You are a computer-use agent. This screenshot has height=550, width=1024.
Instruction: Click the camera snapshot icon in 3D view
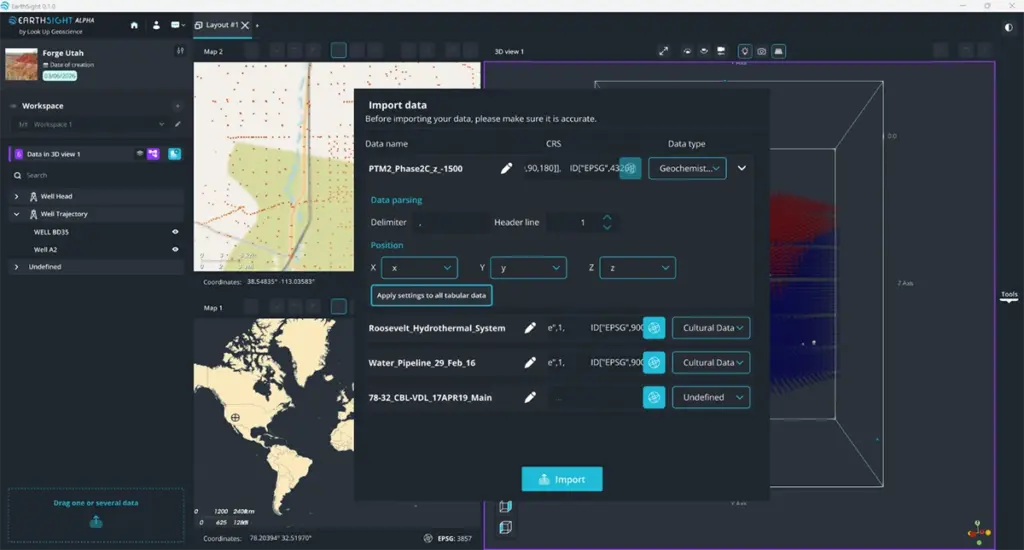tap(761, 51)
